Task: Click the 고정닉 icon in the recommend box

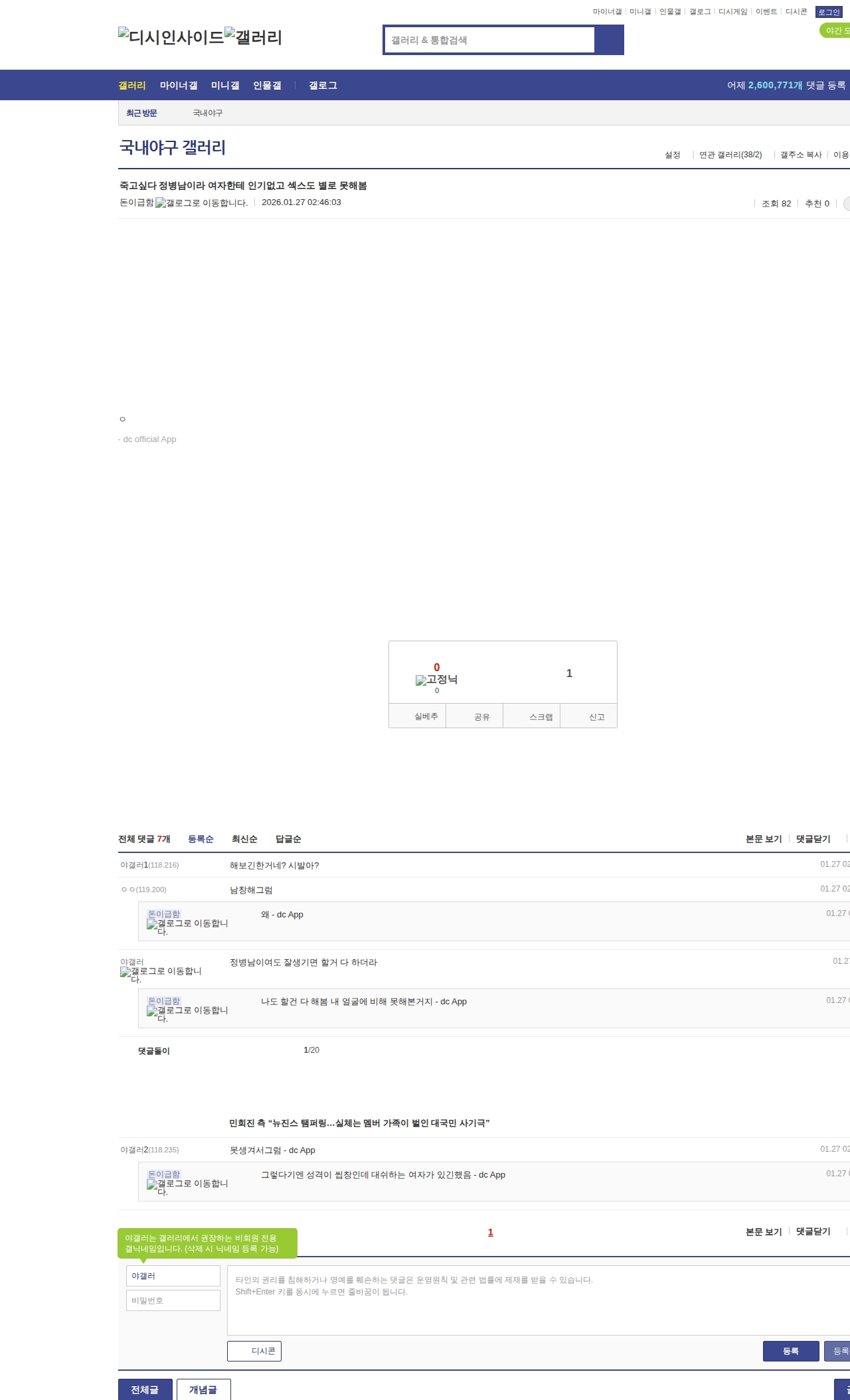Action: pyautogui.click(x=436, y=680)
